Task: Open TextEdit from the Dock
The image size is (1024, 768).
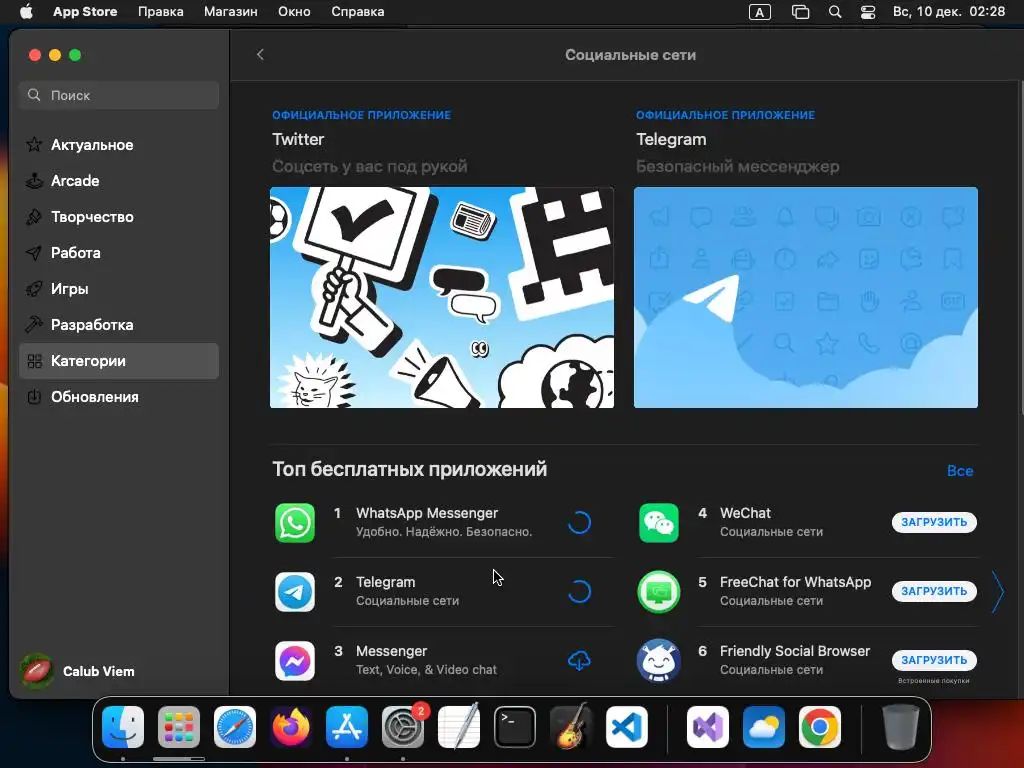Action: pyautogui.click(x=458, y=727)
